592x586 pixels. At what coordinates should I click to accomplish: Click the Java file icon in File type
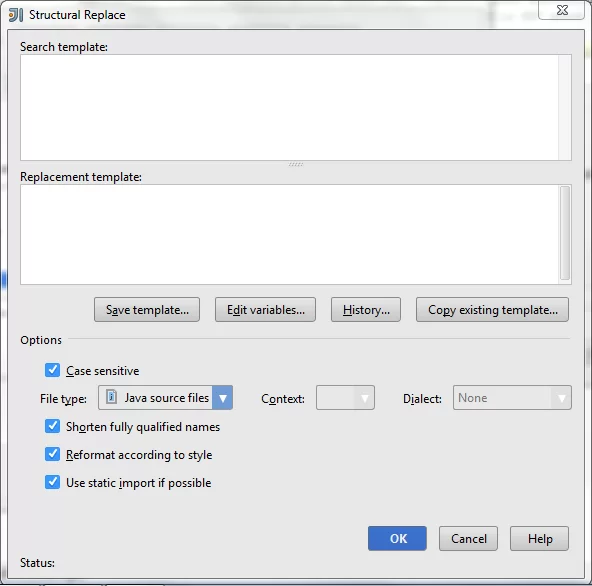click(x=111, y=397)
